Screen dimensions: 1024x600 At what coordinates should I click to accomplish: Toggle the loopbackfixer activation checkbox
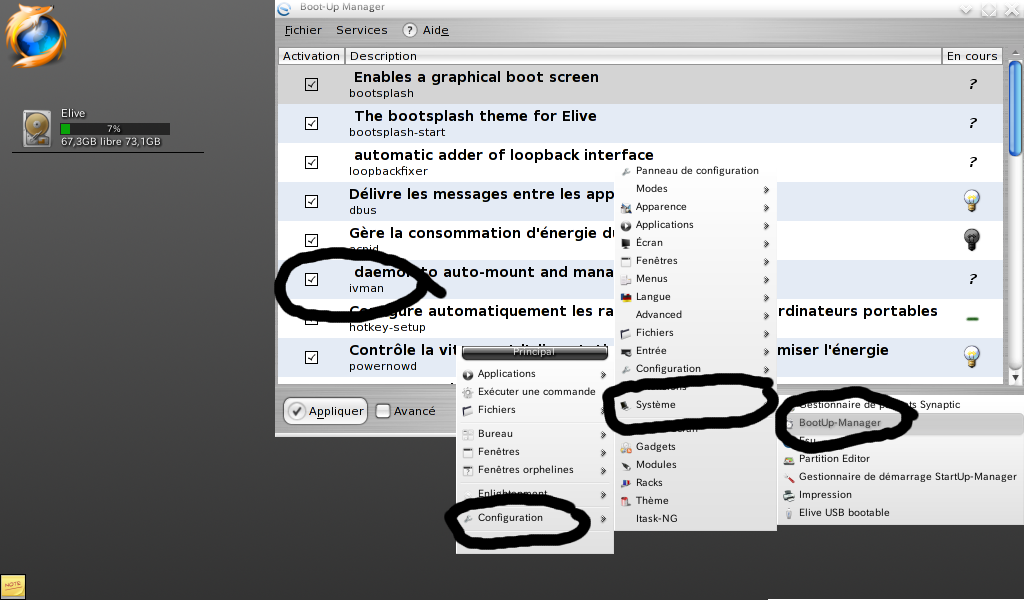(x=311, y=162)
